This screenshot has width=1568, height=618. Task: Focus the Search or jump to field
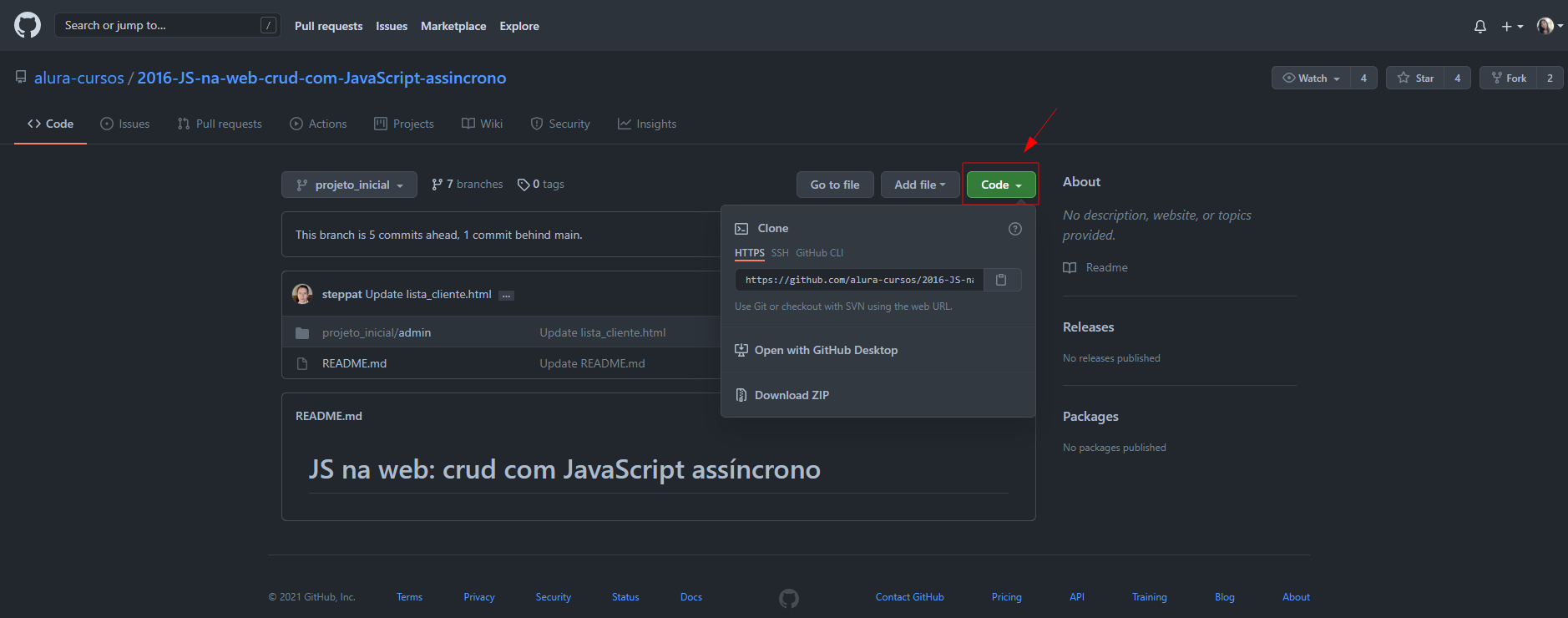pos(168,25)
